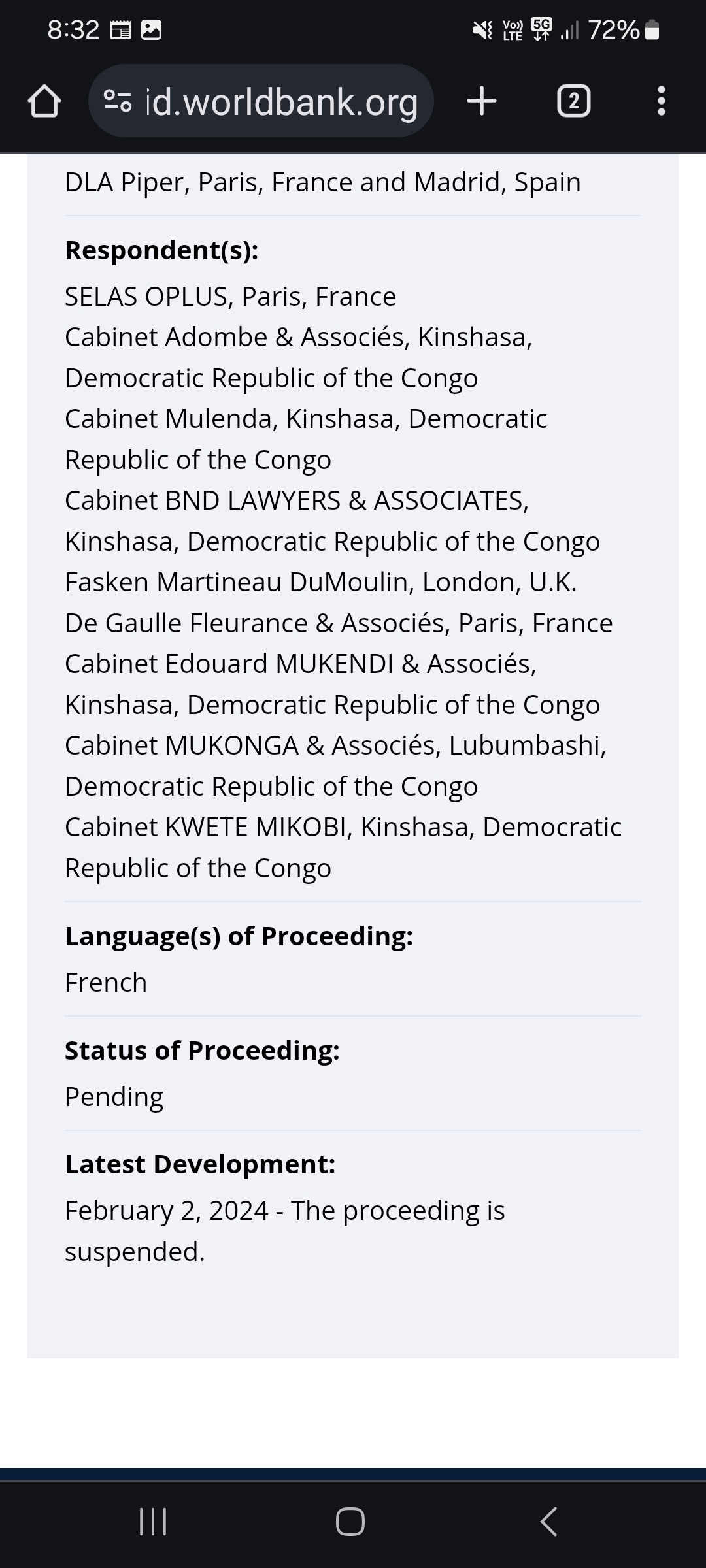Tap the battery 72% indicator
The image size is (706, 1568).
(623, 30)
